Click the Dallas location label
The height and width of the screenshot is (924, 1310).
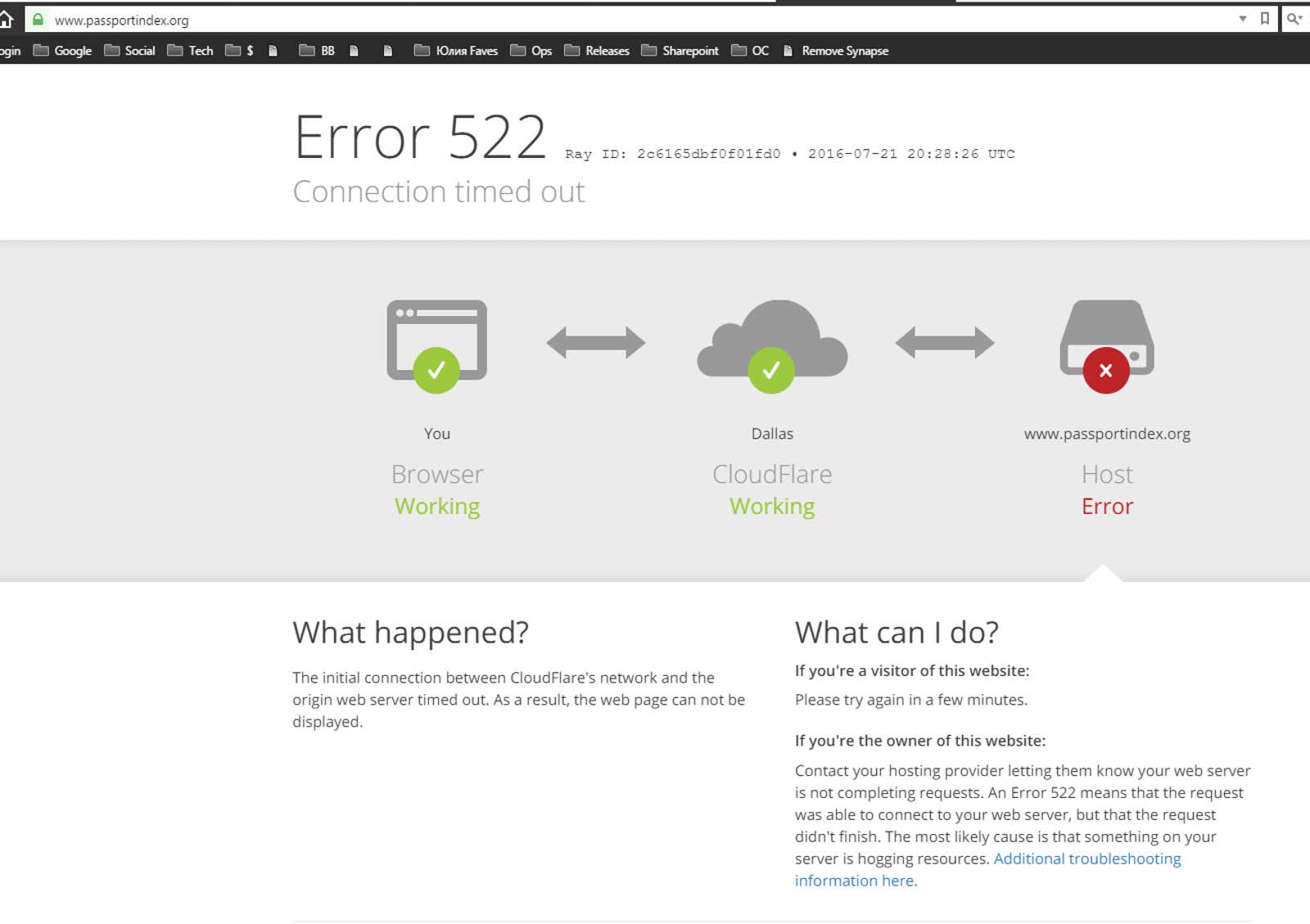[772, 434]
